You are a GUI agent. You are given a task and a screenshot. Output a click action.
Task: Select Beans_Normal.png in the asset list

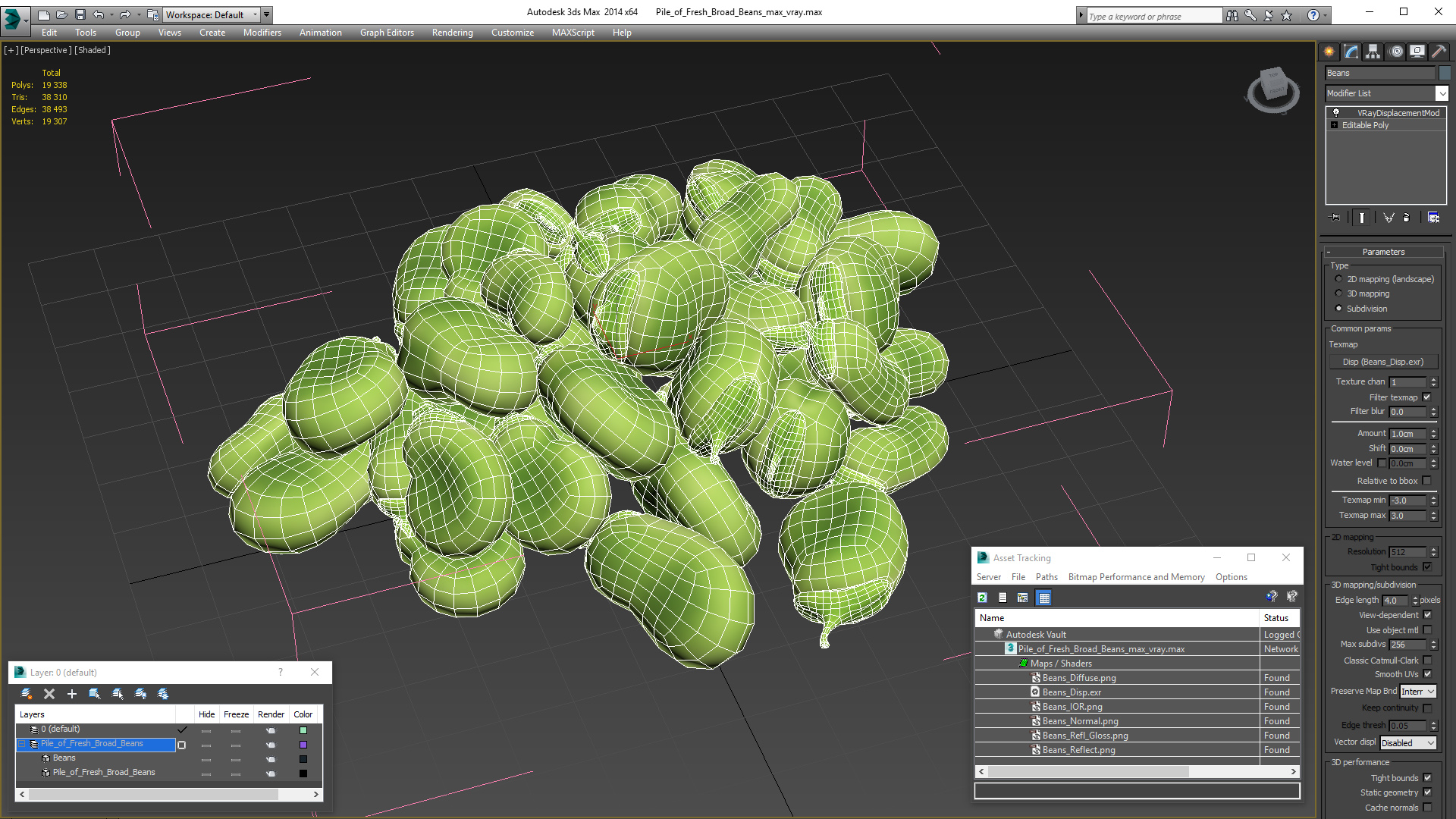[1080, 721]
